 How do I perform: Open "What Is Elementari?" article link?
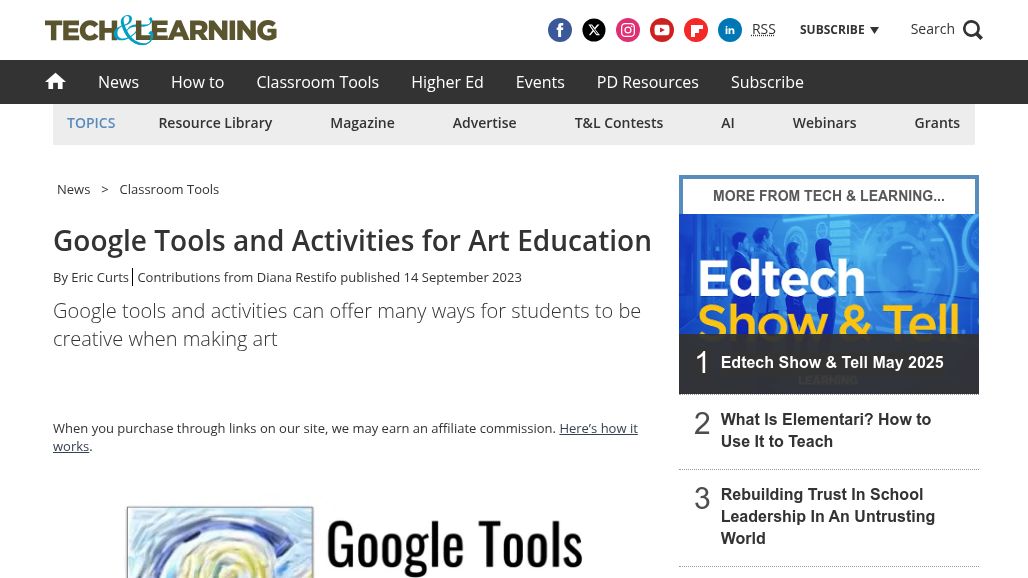click(825, 430)
